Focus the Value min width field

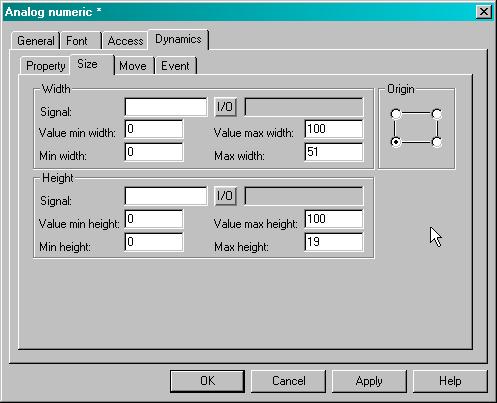(x=154, y=129)
